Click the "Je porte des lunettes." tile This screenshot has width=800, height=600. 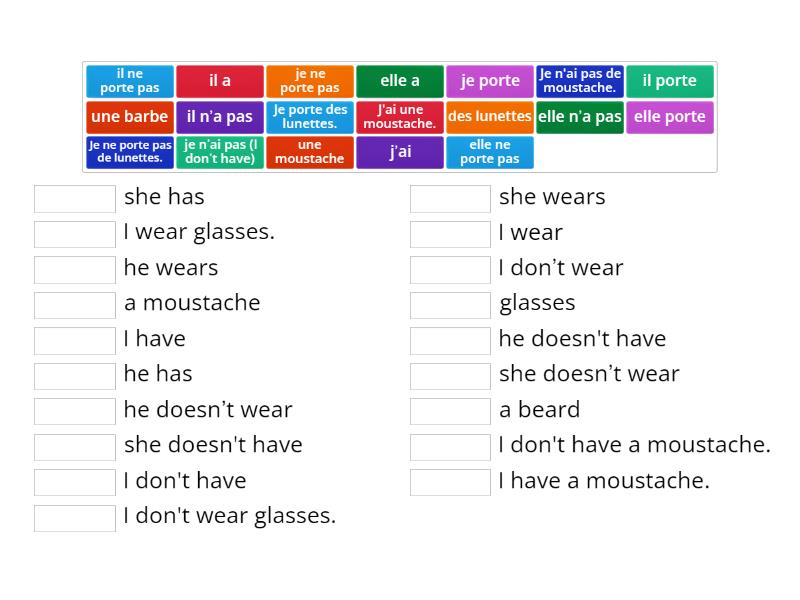[x=310, y=117]
